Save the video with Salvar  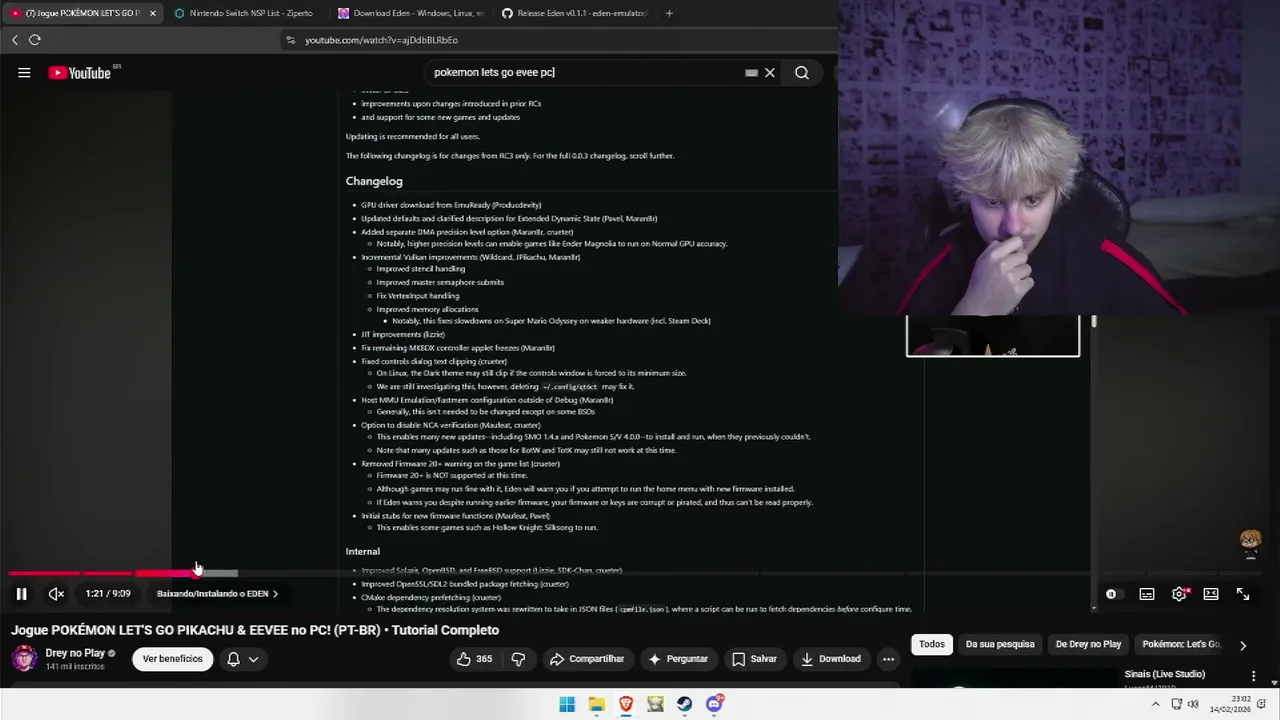754,659
